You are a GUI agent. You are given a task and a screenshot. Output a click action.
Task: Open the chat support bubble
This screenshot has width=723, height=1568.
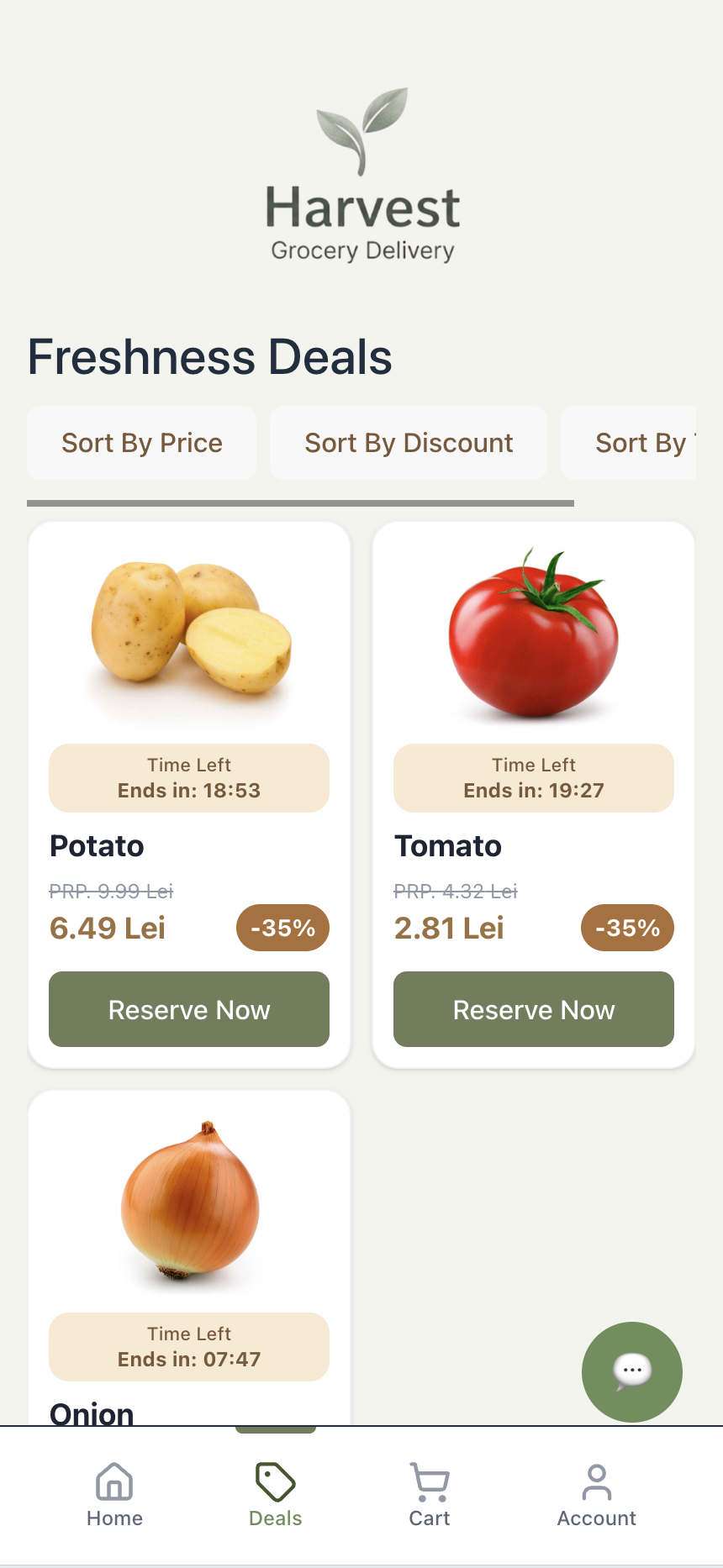pos(631,1371)
